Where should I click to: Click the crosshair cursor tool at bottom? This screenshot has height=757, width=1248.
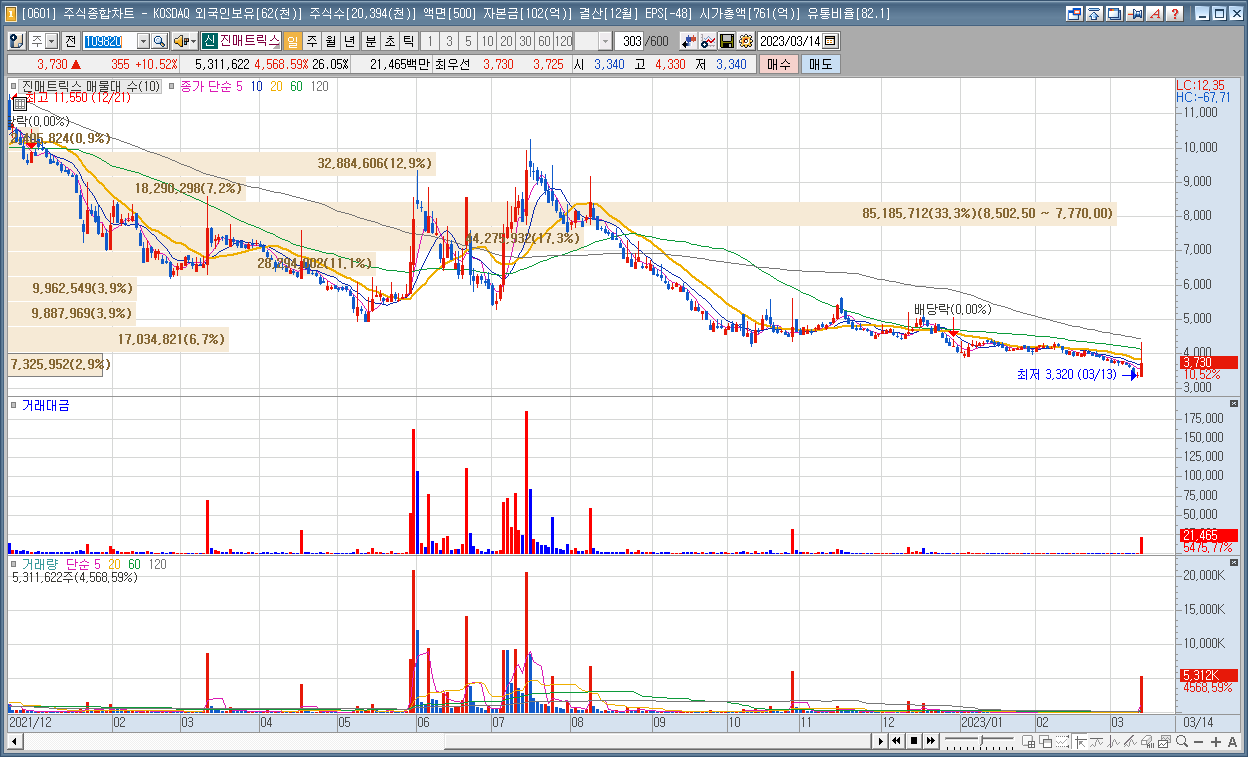1080,741
